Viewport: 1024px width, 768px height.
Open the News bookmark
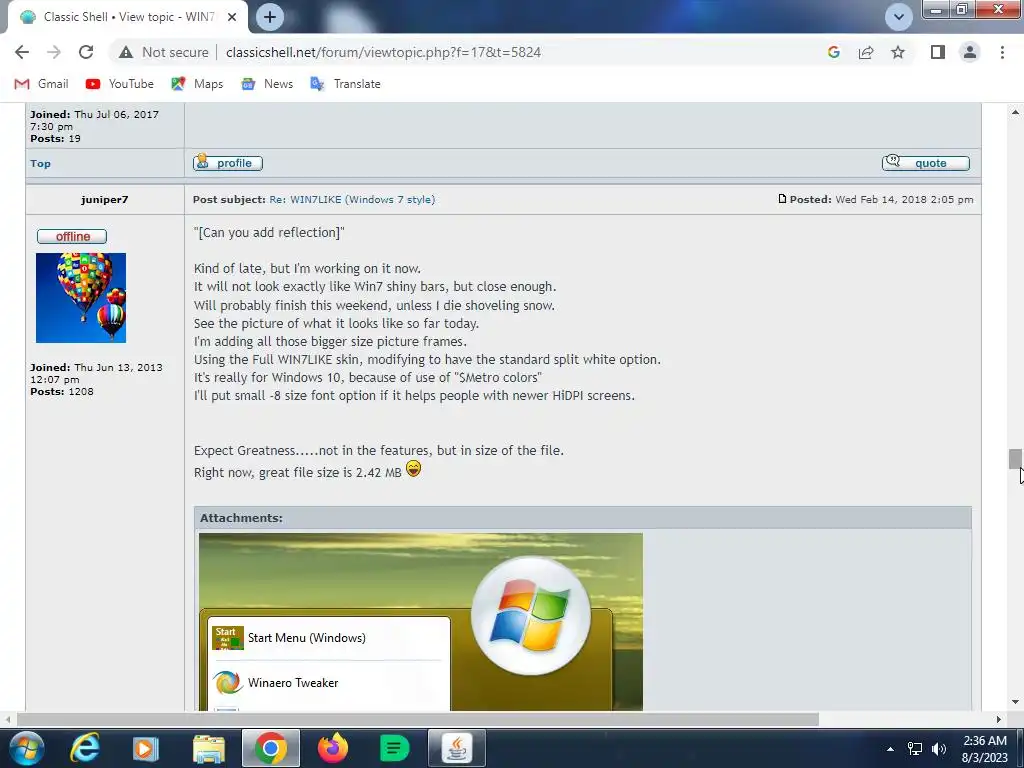click(267, 84)
